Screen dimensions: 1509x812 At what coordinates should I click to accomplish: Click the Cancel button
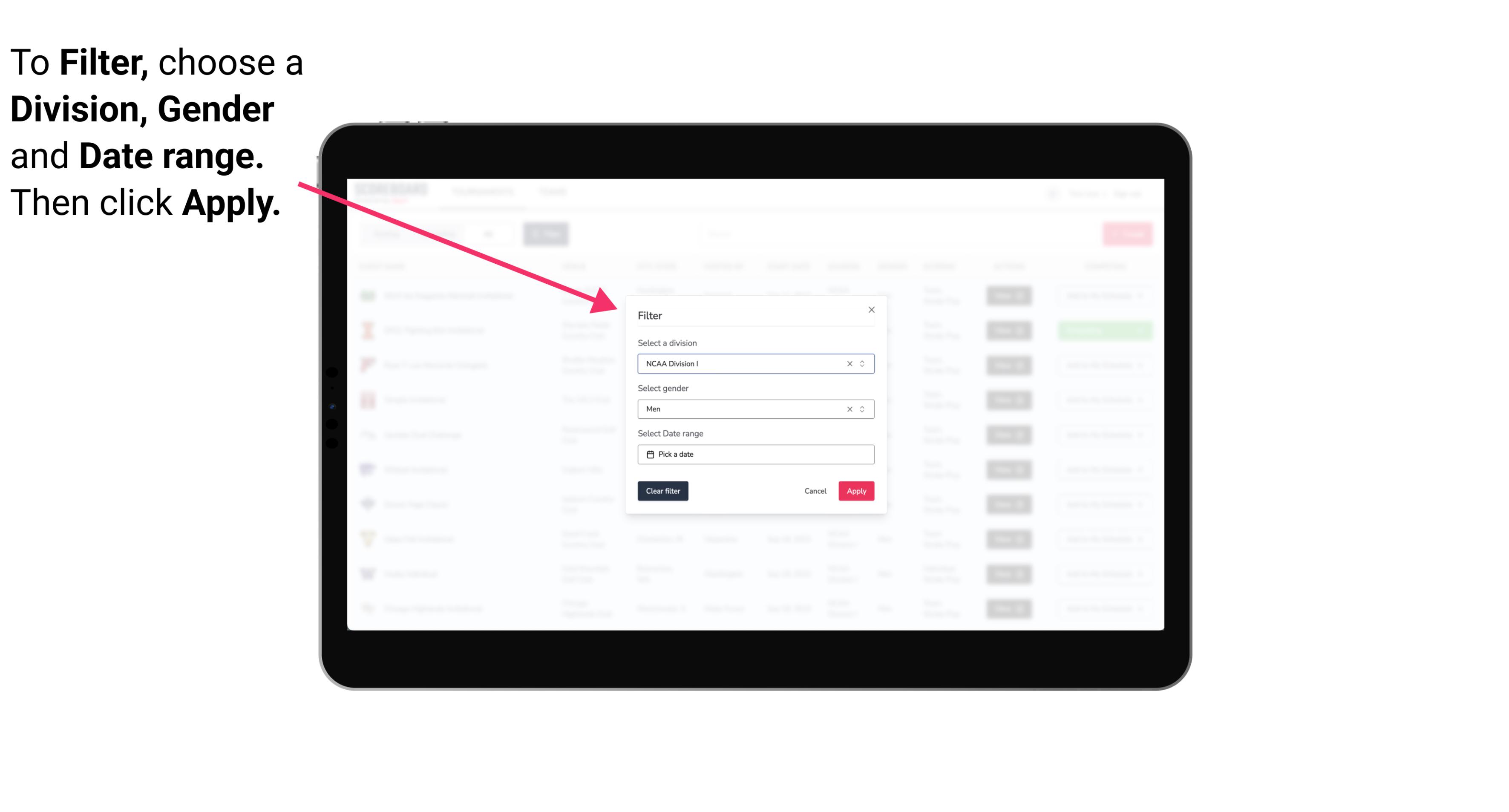click(815, 491)
